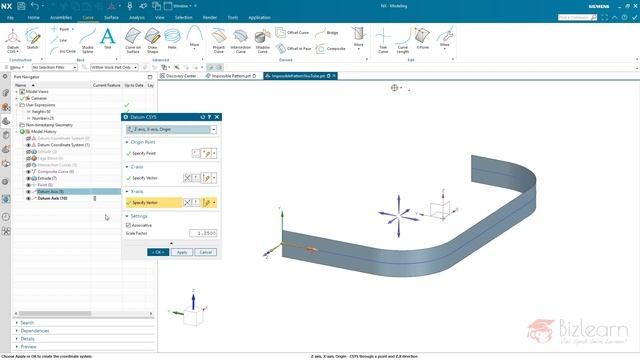Open the Curve on Surface tool
Viewport: 640px width, 360px height.
[133, 40]
